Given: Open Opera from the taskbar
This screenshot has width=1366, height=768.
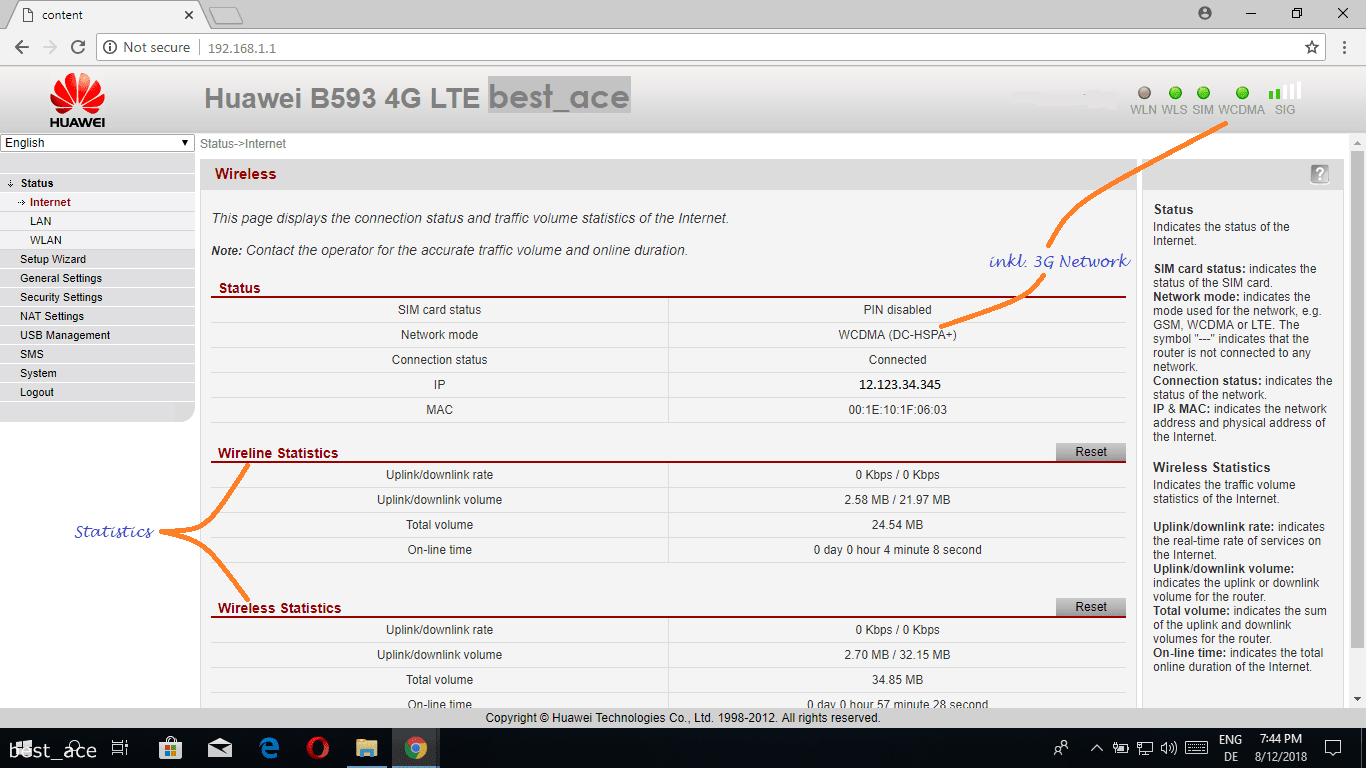Looking at the screenshot, I should [x=318, y=748].
